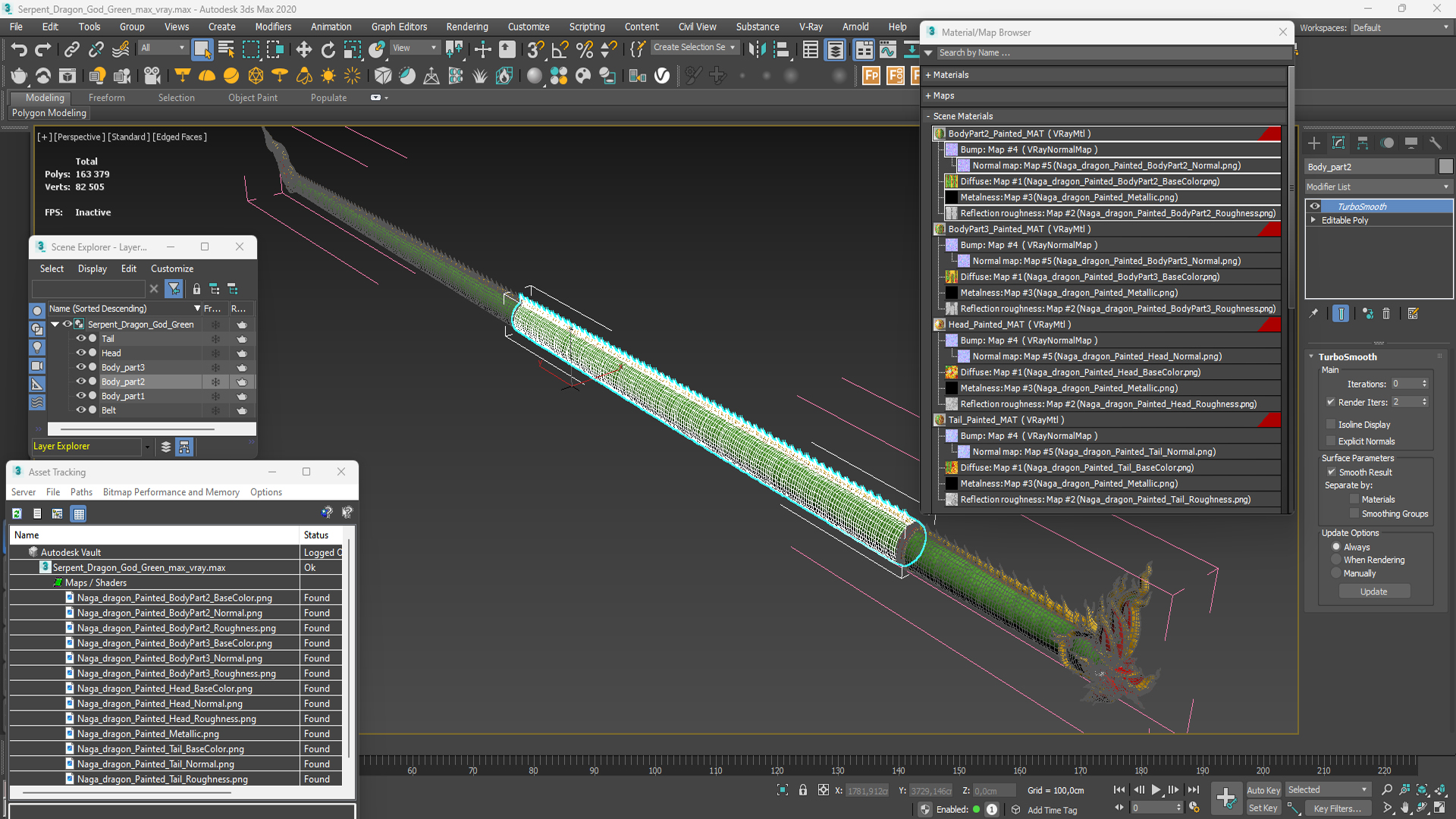Viewport: 1456px width, 819px height.
Task: Click the Key Filters button
Action: pos(1337,808)
